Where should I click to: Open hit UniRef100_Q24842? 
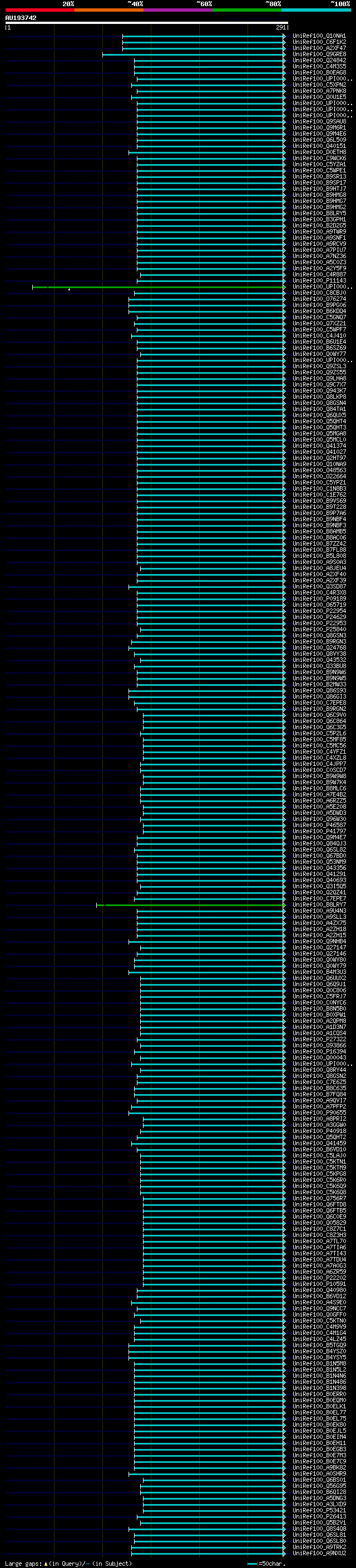319,60
